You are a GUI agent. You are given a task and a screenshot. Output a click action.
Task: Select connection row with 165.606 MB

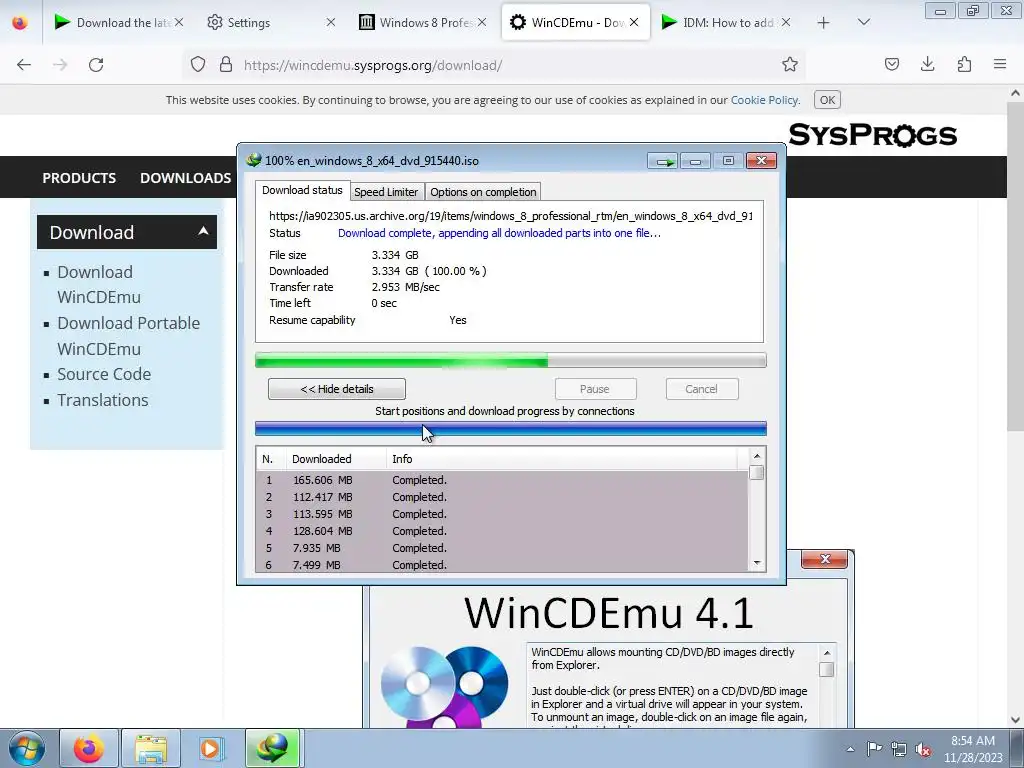coord(502,480)
